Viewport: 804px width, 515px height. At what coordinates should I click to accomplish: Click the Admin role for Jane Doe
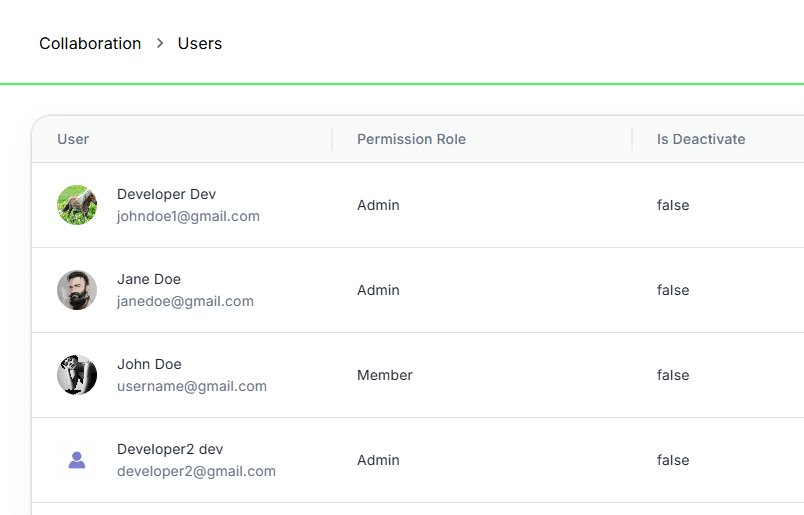coord(378,290)
